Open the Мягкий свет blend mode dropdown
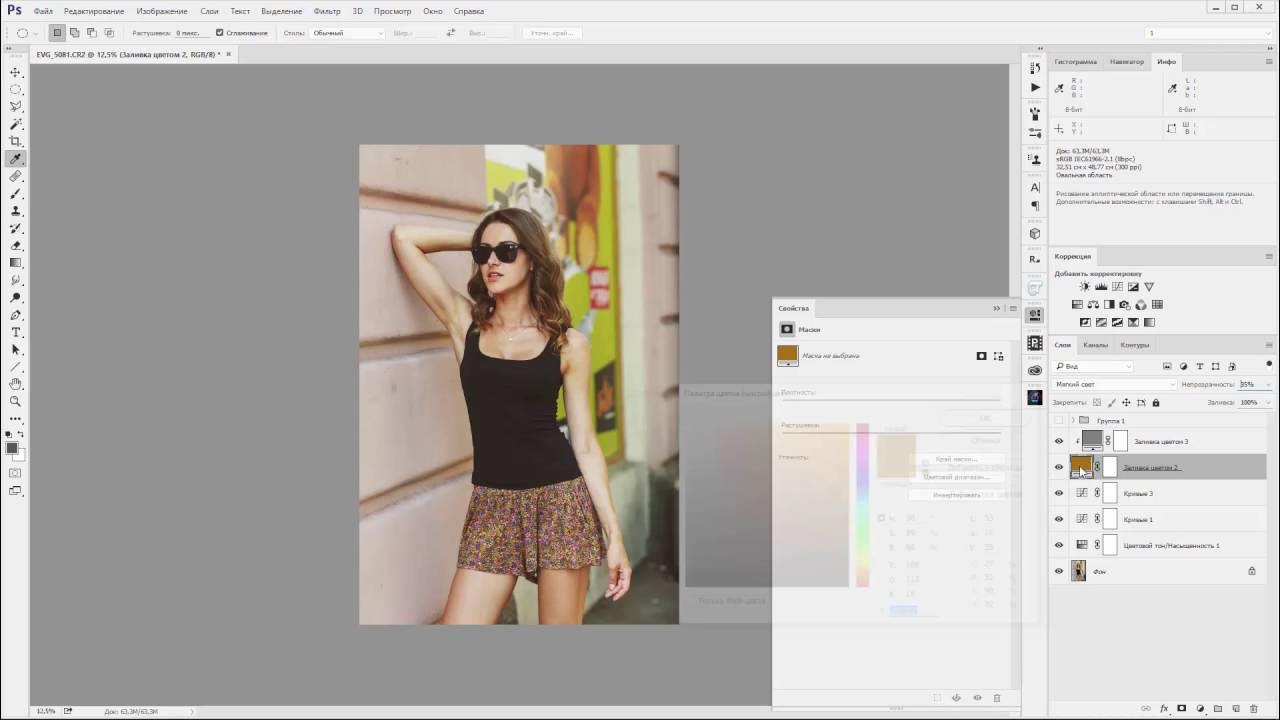Screen dimensions: 1280x720 [x=1114, y=384]
